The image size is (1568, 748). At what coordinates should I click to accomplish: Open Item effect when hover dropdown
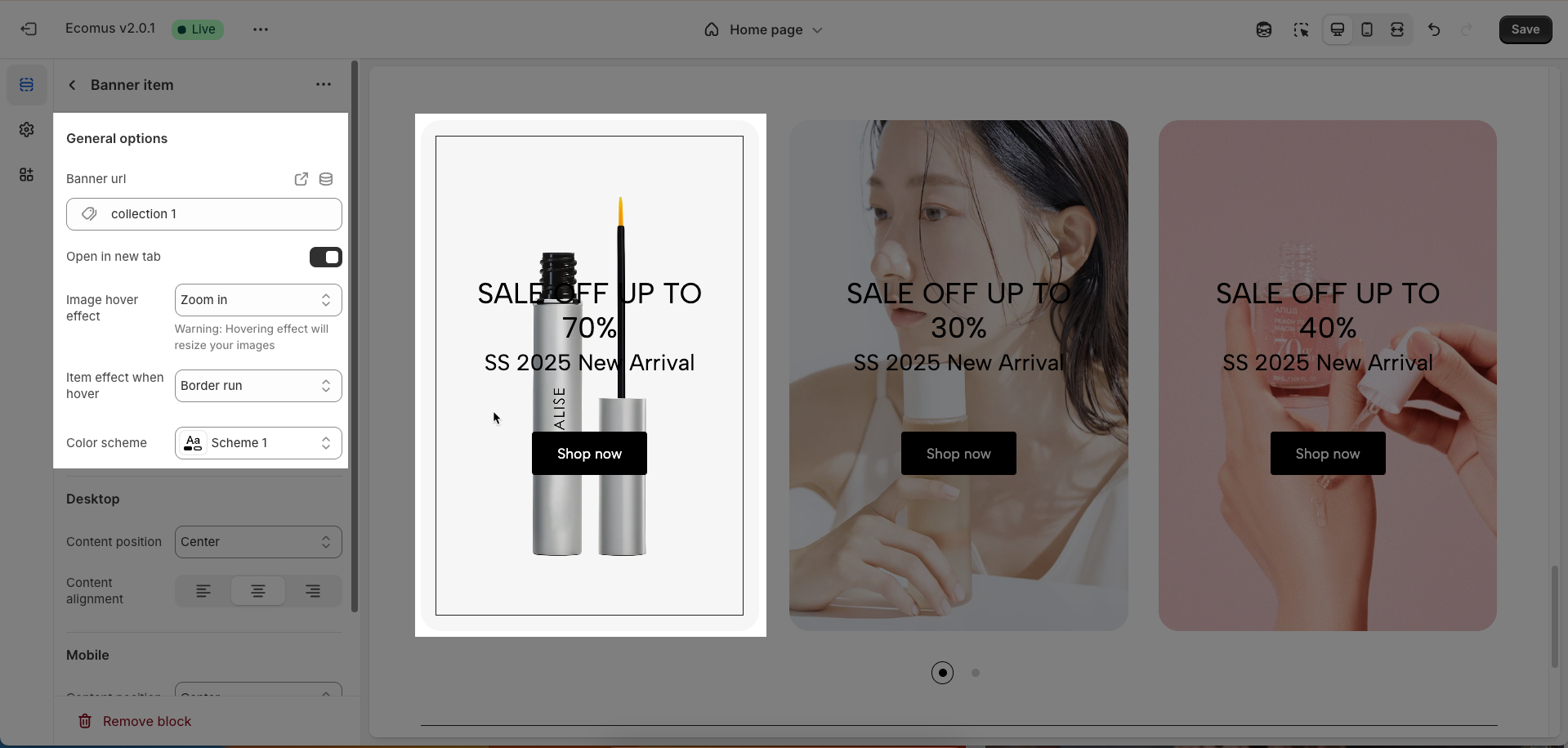point(258,386)
